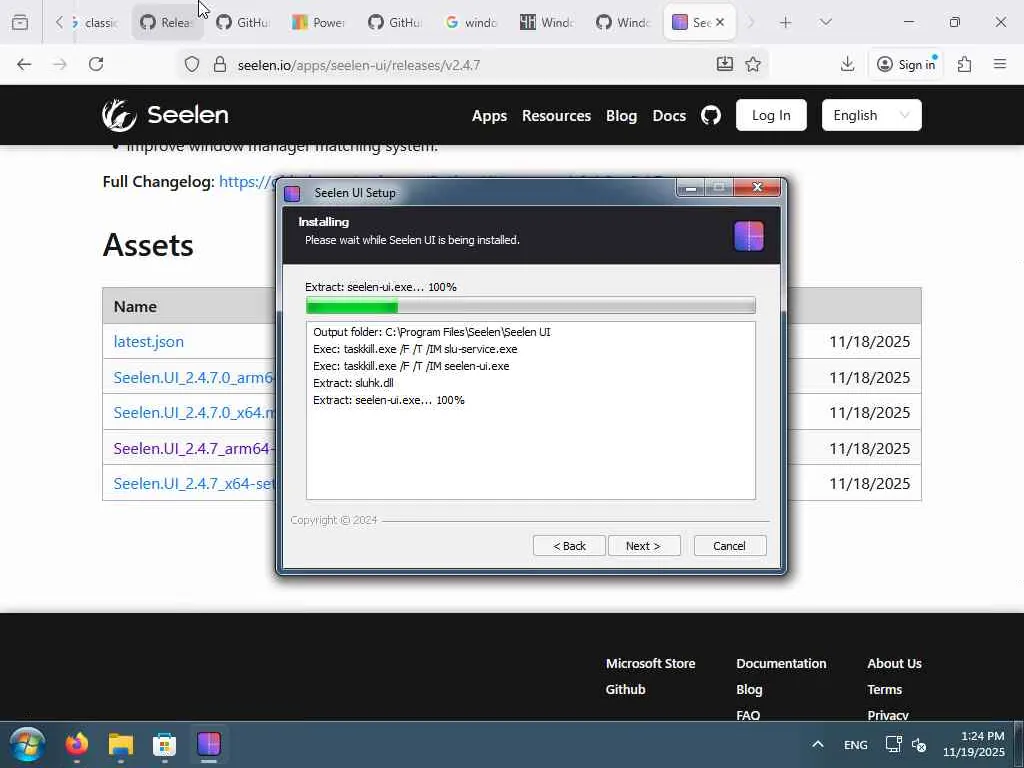Open Firefox from the taskbar

point(77,744)
